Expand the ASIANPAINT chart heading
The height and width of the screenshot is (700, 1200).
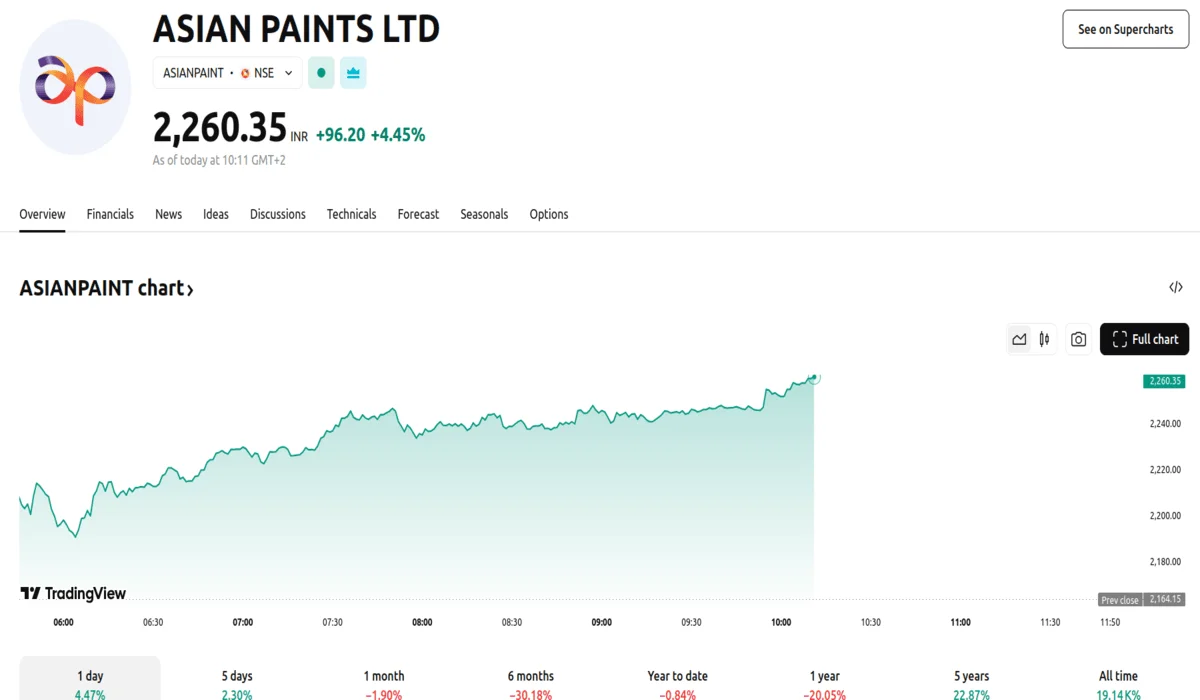[x=107, y=288]
